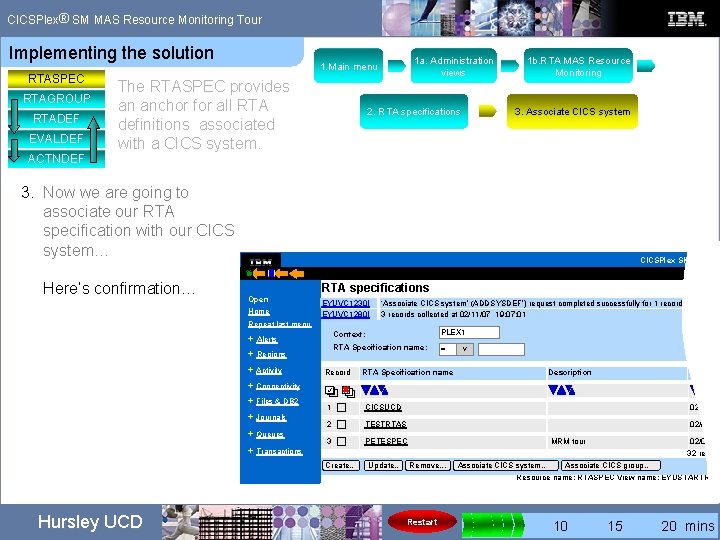Expand the Regions menu with its plus sign
Screen dimensions: 720x540
250,354
